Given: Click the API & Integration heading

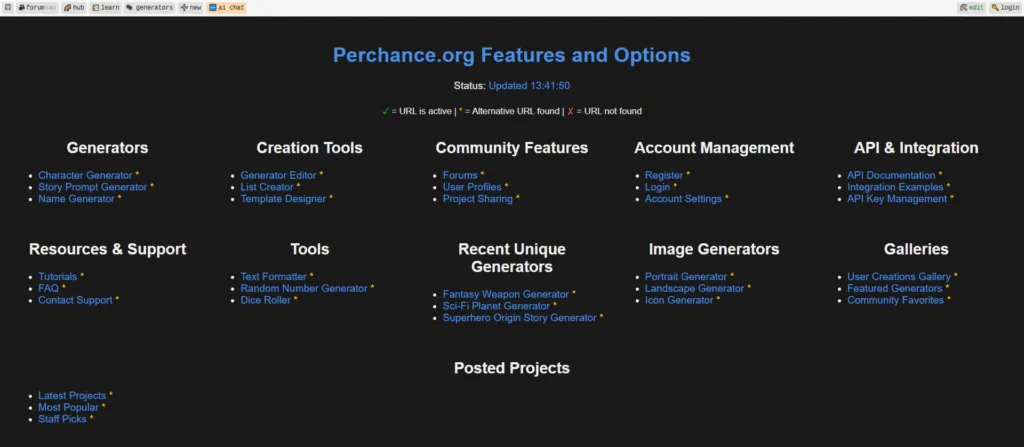Looking at the screenshot, I should (916, 148).
